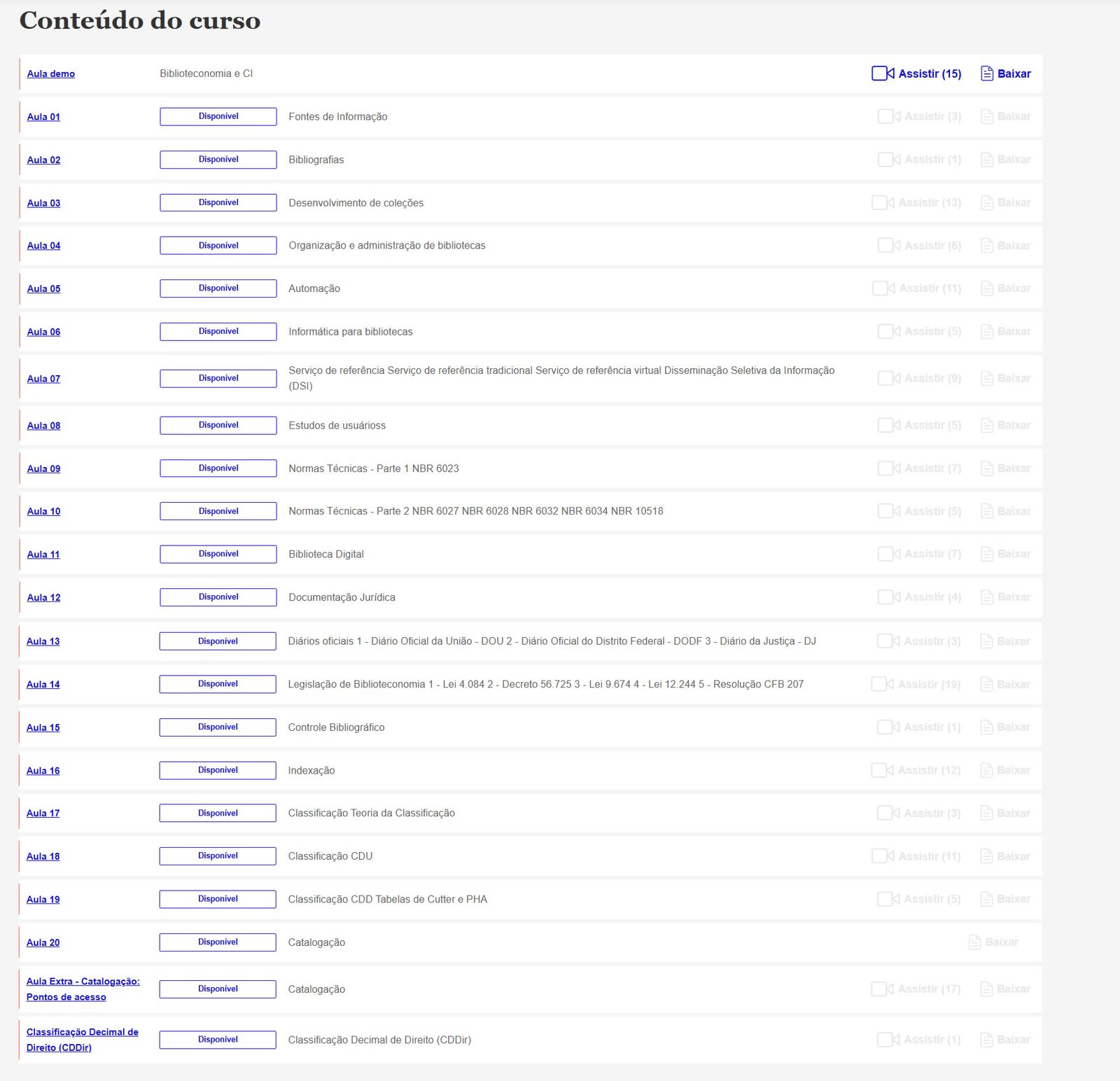Open the Aula 07 lesson link

(43, 379)
